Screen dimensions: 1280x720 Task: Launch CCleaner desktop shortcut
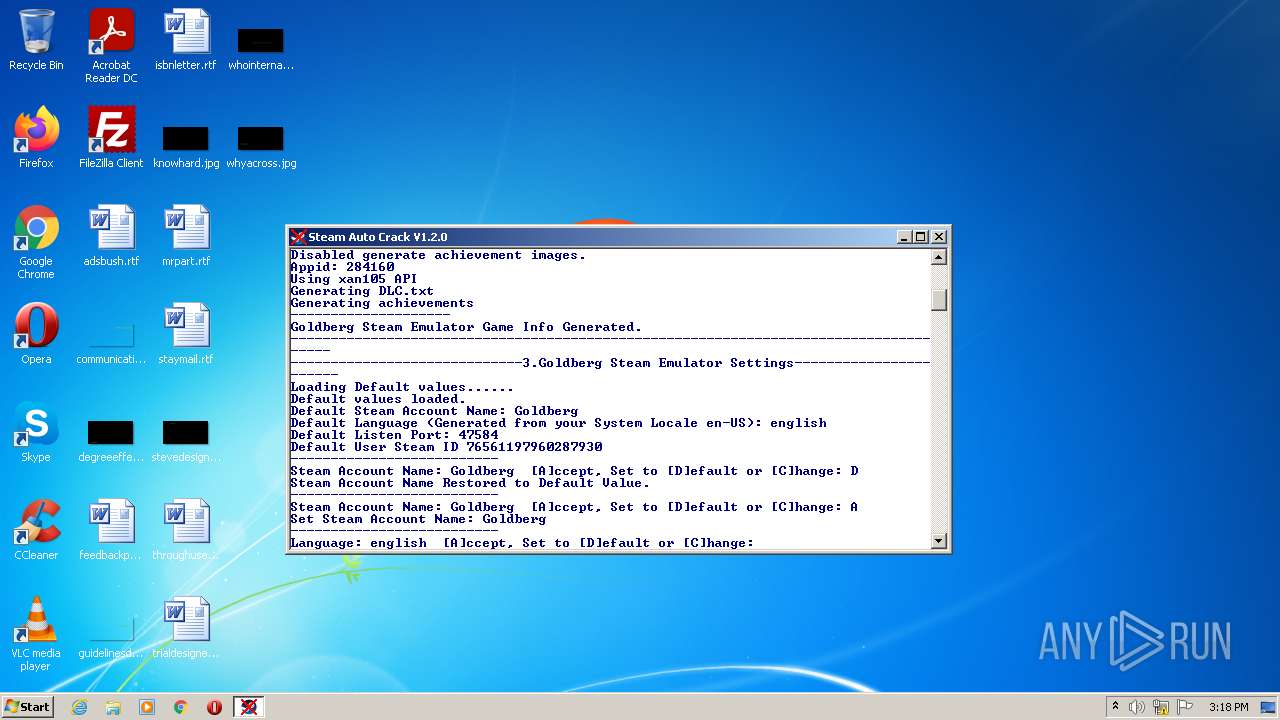[x=36, y=529]
